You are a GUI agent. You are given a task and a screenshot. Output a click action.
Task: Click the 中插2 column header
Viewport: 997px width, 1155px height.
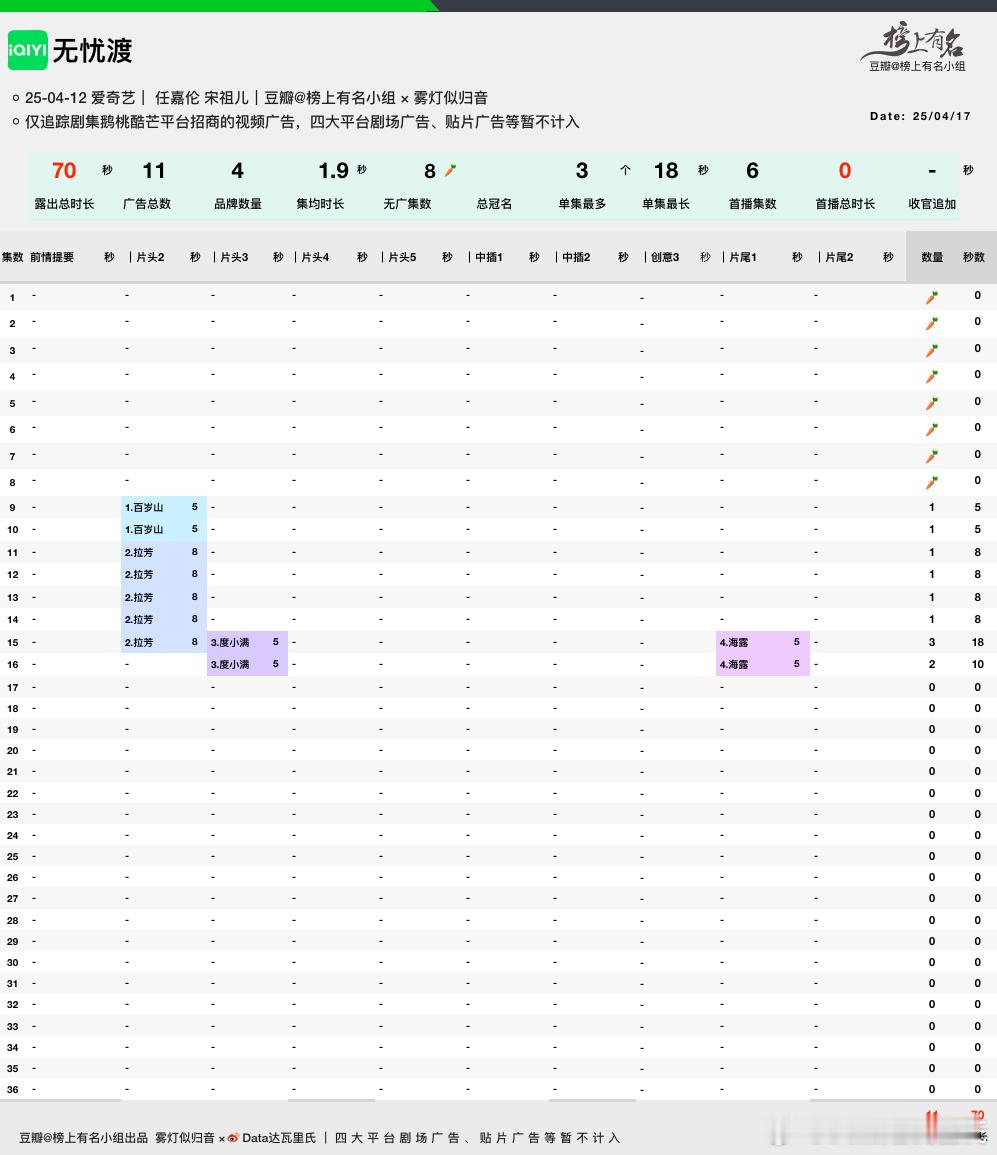(x=576, y=257)
